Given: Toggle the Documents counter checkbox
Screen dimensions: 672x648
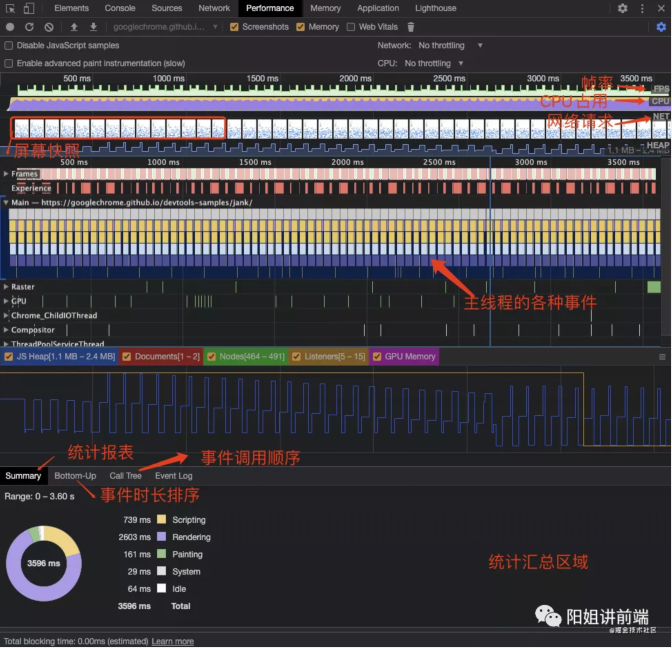Looking at the screenshot, I should (126, 357).
